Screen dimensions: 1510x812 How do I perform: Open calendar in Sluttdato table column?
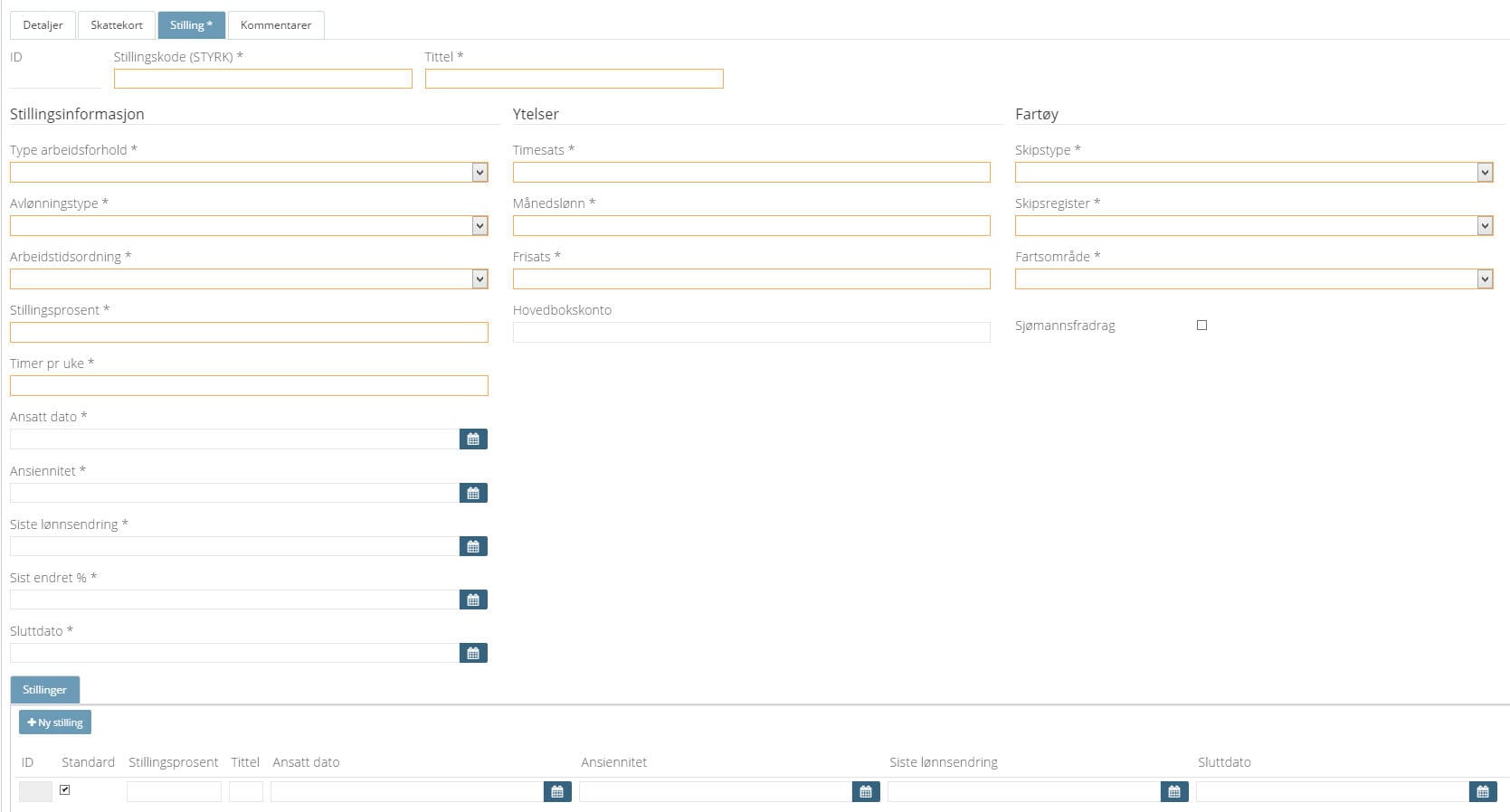1482,792
